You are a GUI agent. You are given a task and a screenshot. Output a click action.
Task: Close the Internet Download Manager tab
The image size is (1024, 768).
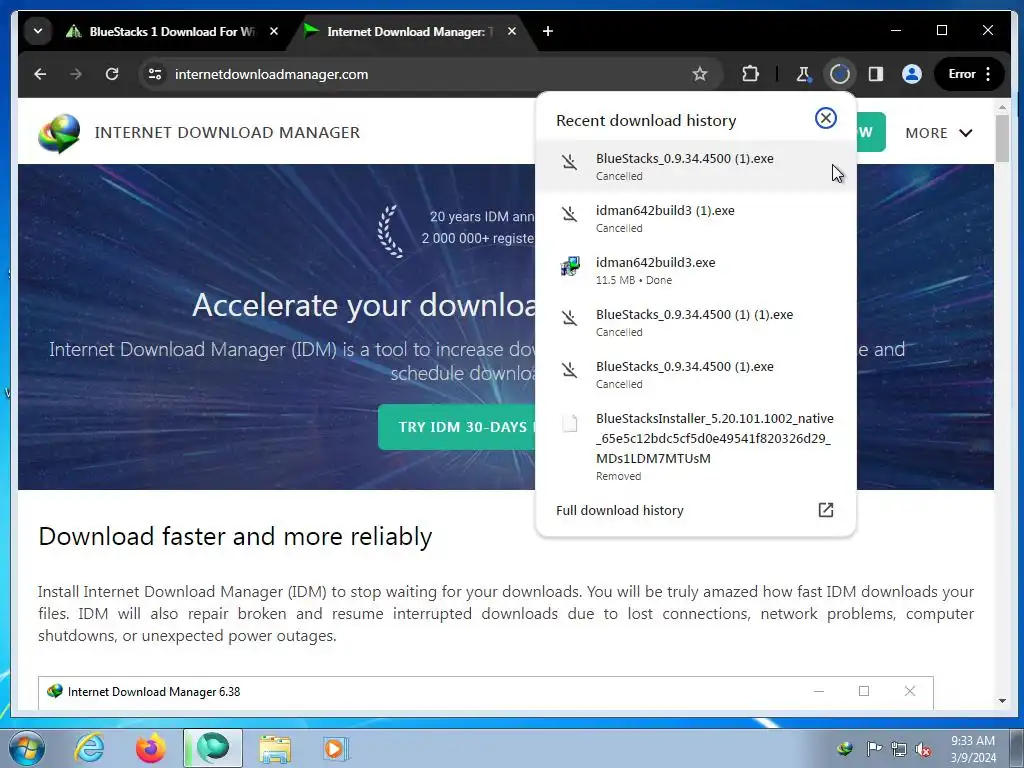point(512,31)
